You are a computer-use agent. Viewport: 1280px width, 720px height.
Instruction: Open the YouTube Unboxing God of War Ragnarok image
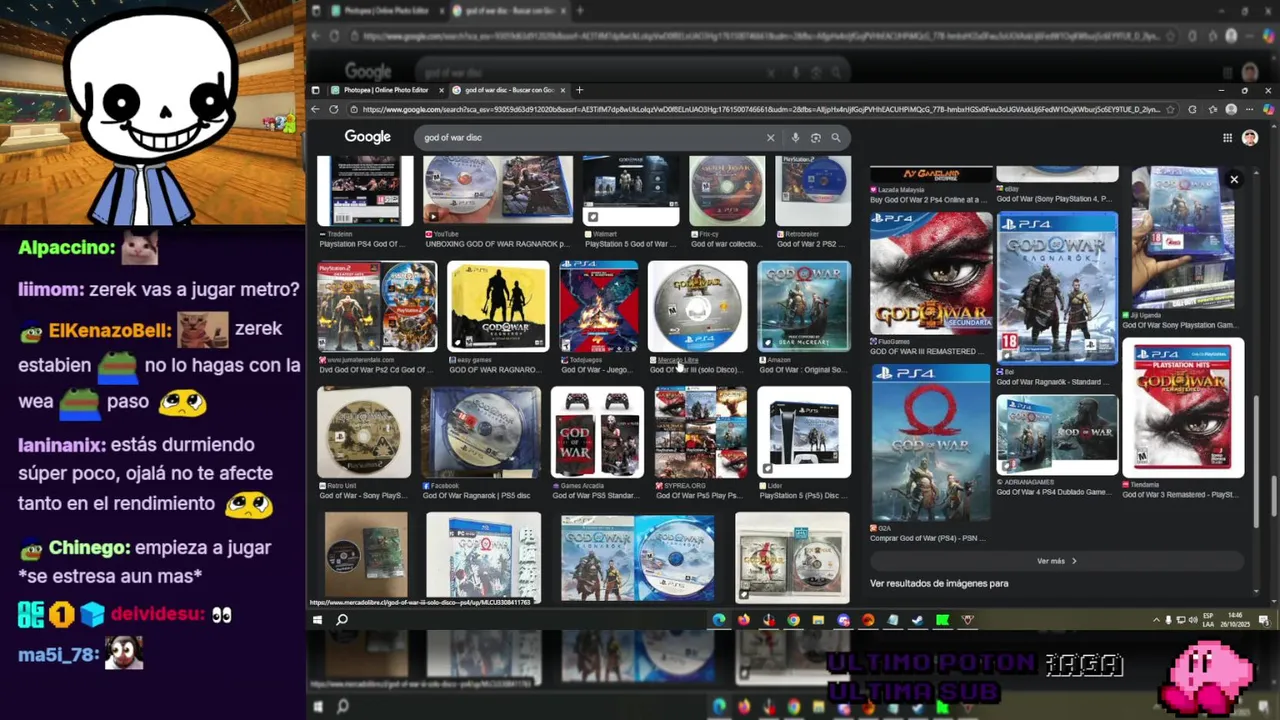(x=498, y=190)
